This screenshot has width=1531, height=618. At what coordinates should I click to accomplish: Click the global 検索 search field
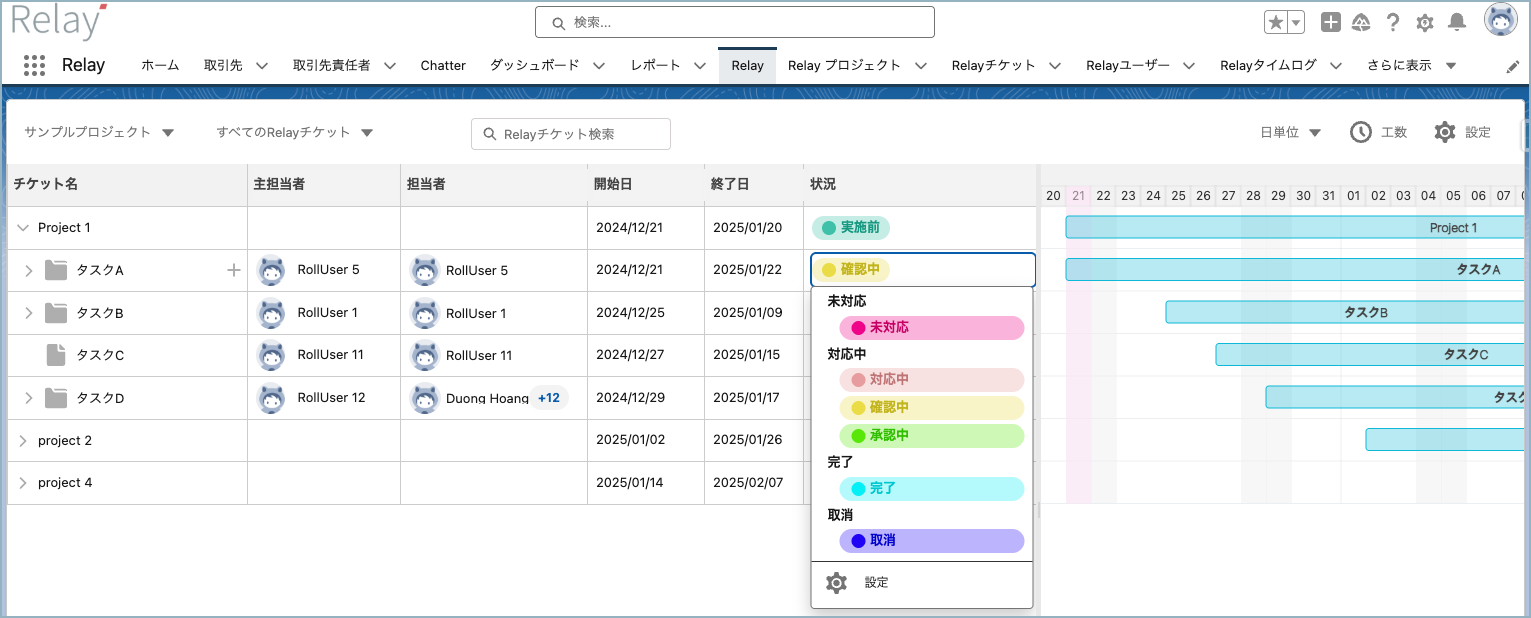coord(735,22)
